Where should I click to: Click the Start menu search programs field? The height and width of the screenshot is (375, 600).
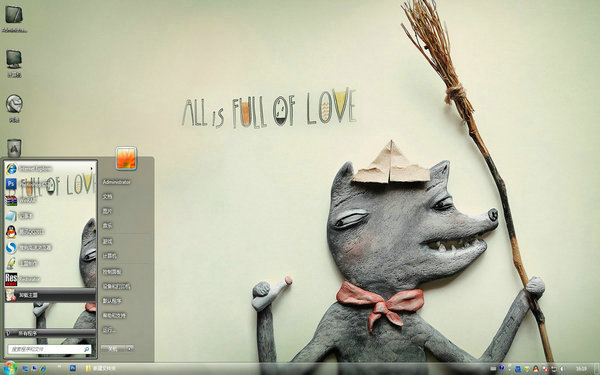click(x=50, y=349)
